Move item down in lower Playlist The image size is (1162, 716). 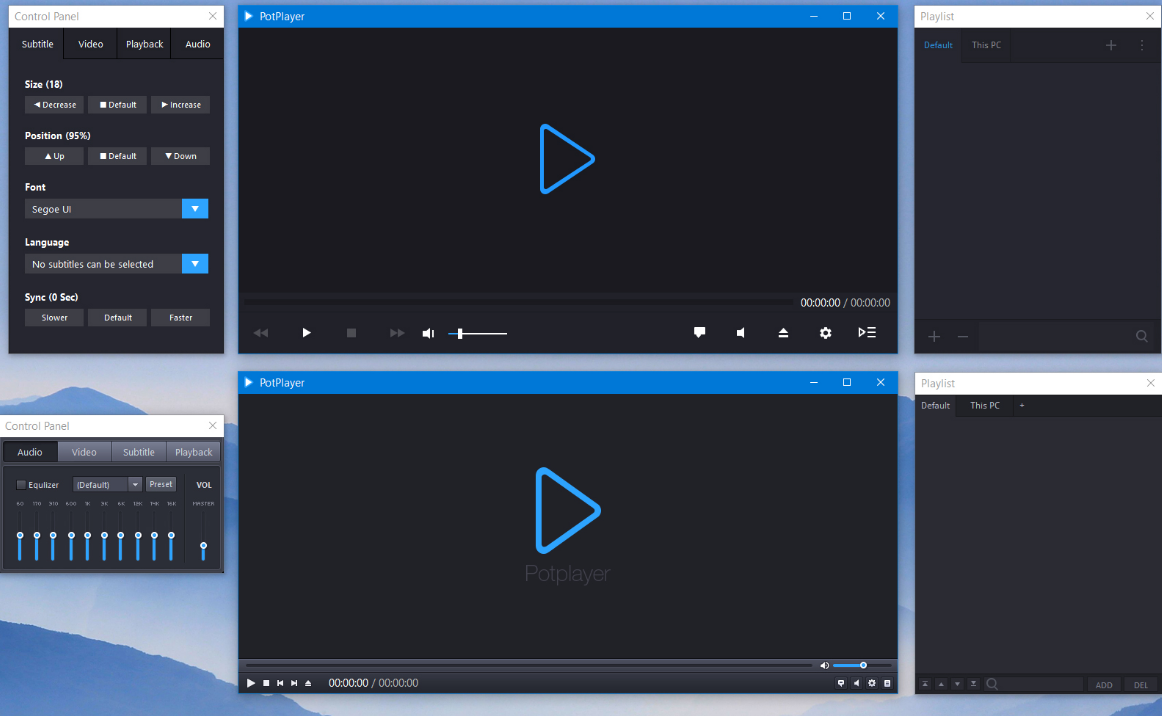tap(957, 684)
